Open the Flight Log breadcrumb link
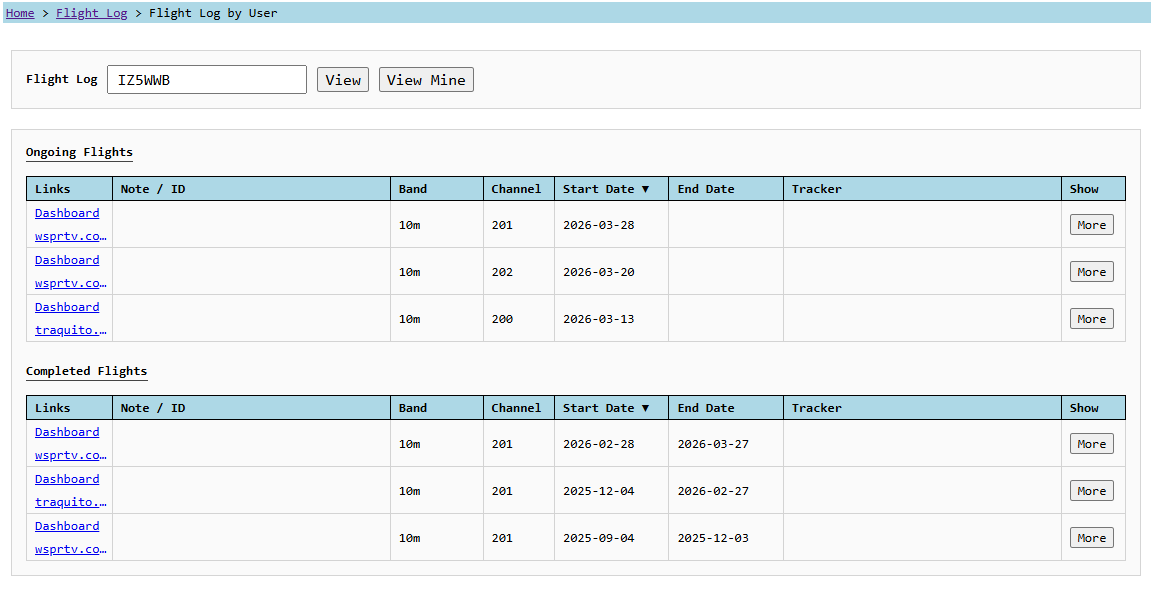The height and width of the screenshot is (596, 1151). 91,13
